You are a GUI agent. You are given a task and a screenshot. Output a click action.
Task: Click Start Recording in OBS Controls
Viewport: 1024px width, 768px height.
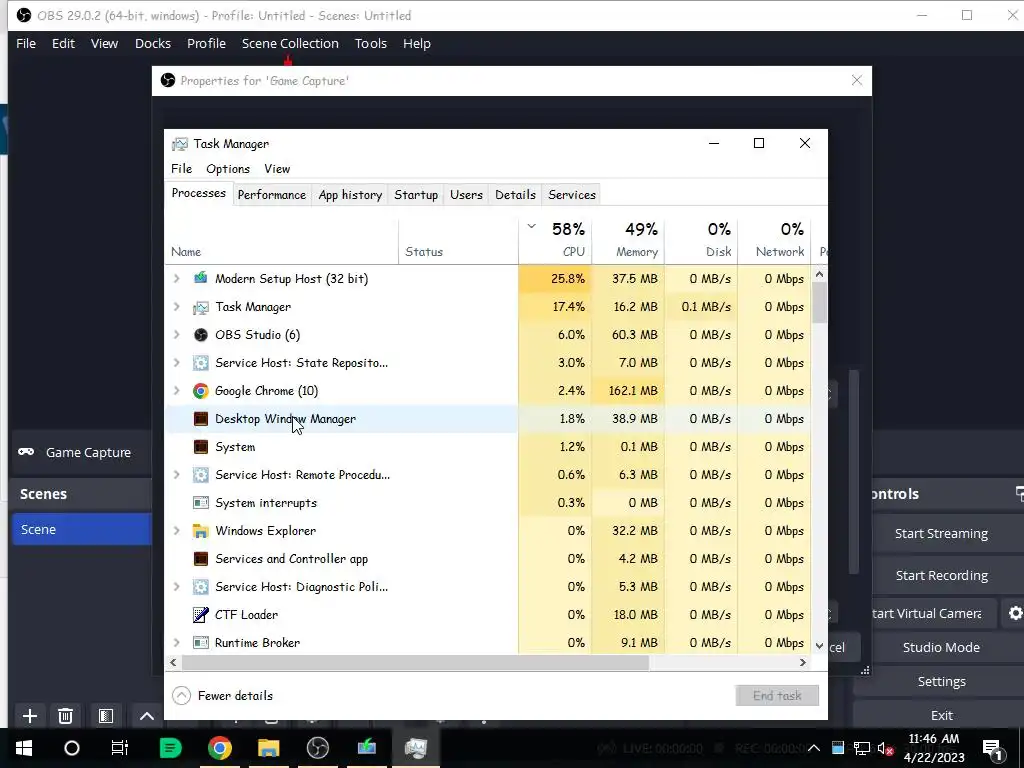pyautogui.click(x=941, y=575)
